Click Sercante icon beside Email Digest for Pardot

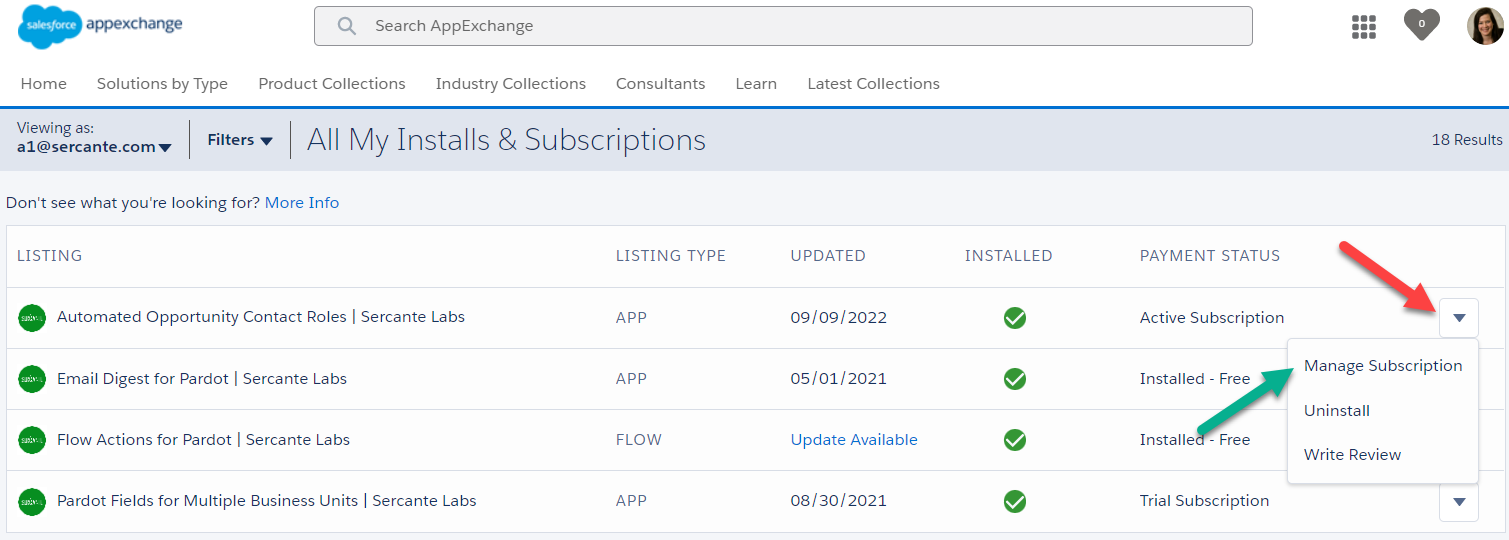[32, 379]
